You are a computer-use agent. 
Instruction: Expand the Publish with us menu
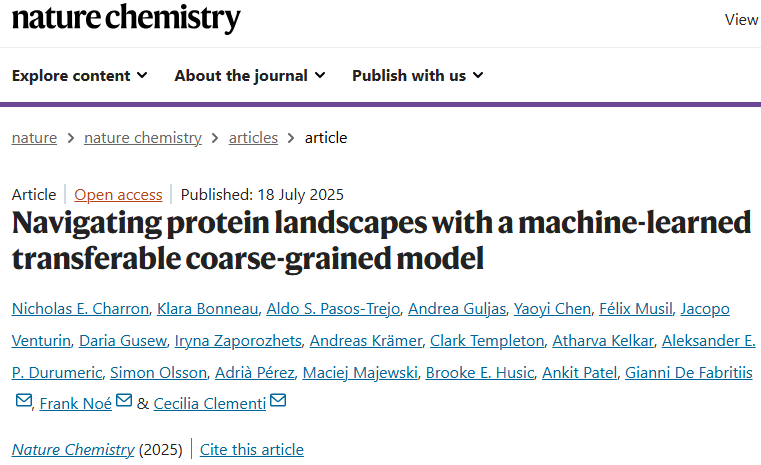pos(418,76)
